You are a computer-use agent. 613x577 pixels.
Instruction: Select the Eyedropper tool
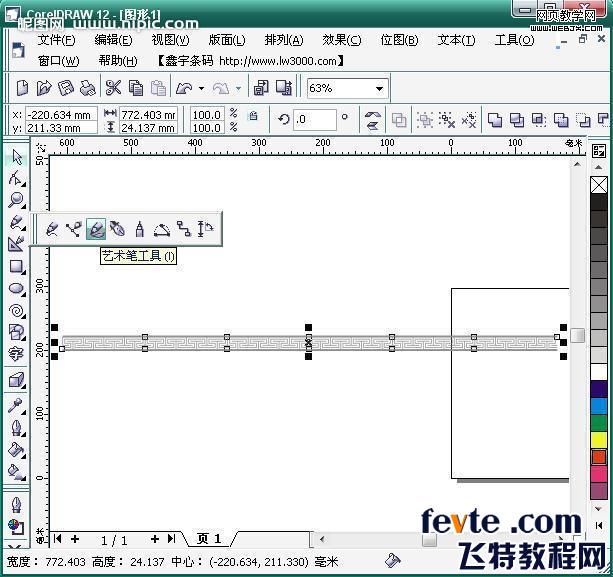[17, 406]
